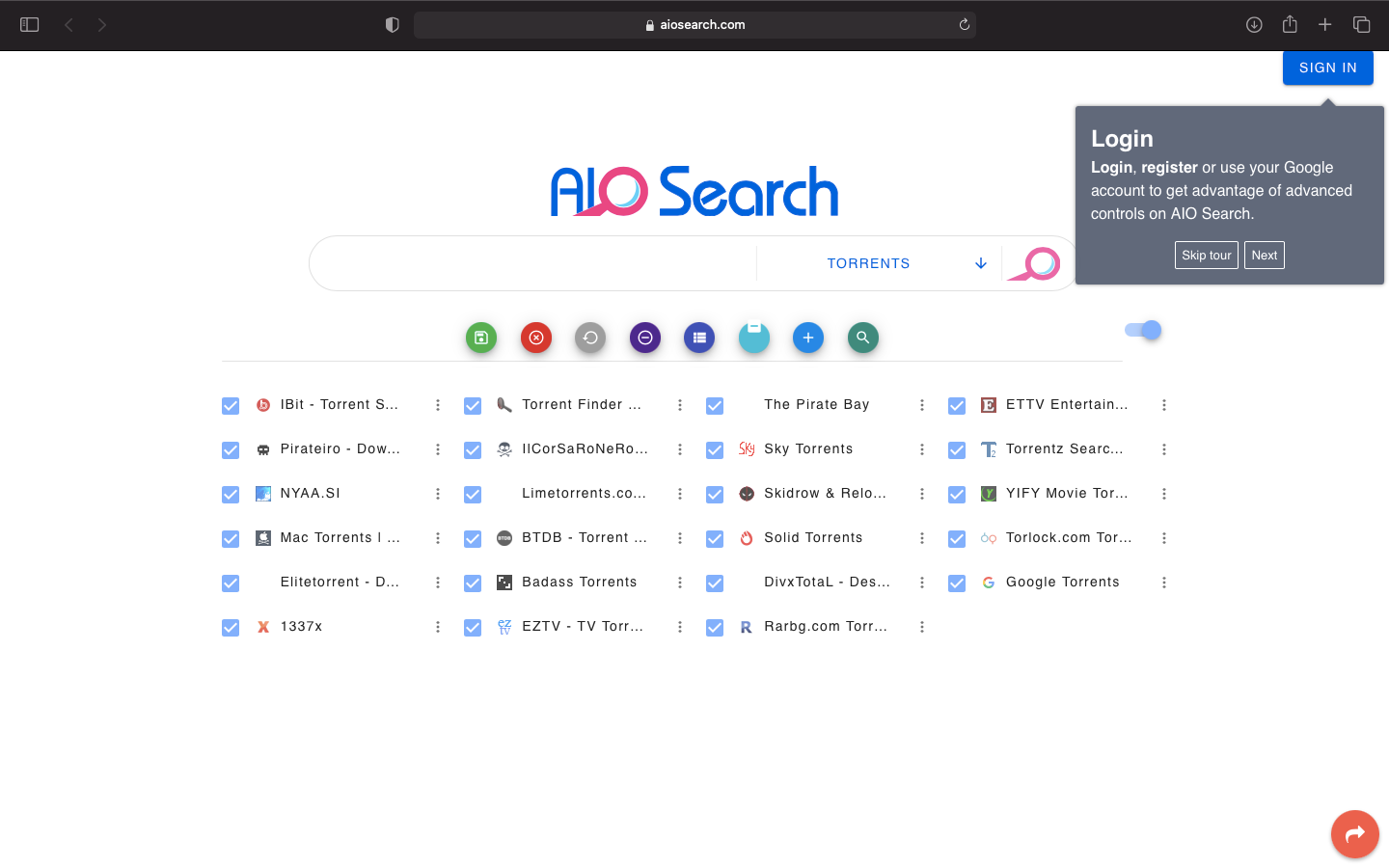The height and width of the screenshot is (868, 1389).
Task: Click the aiosearch.com address bar
Action: click(x=694, y=25)
